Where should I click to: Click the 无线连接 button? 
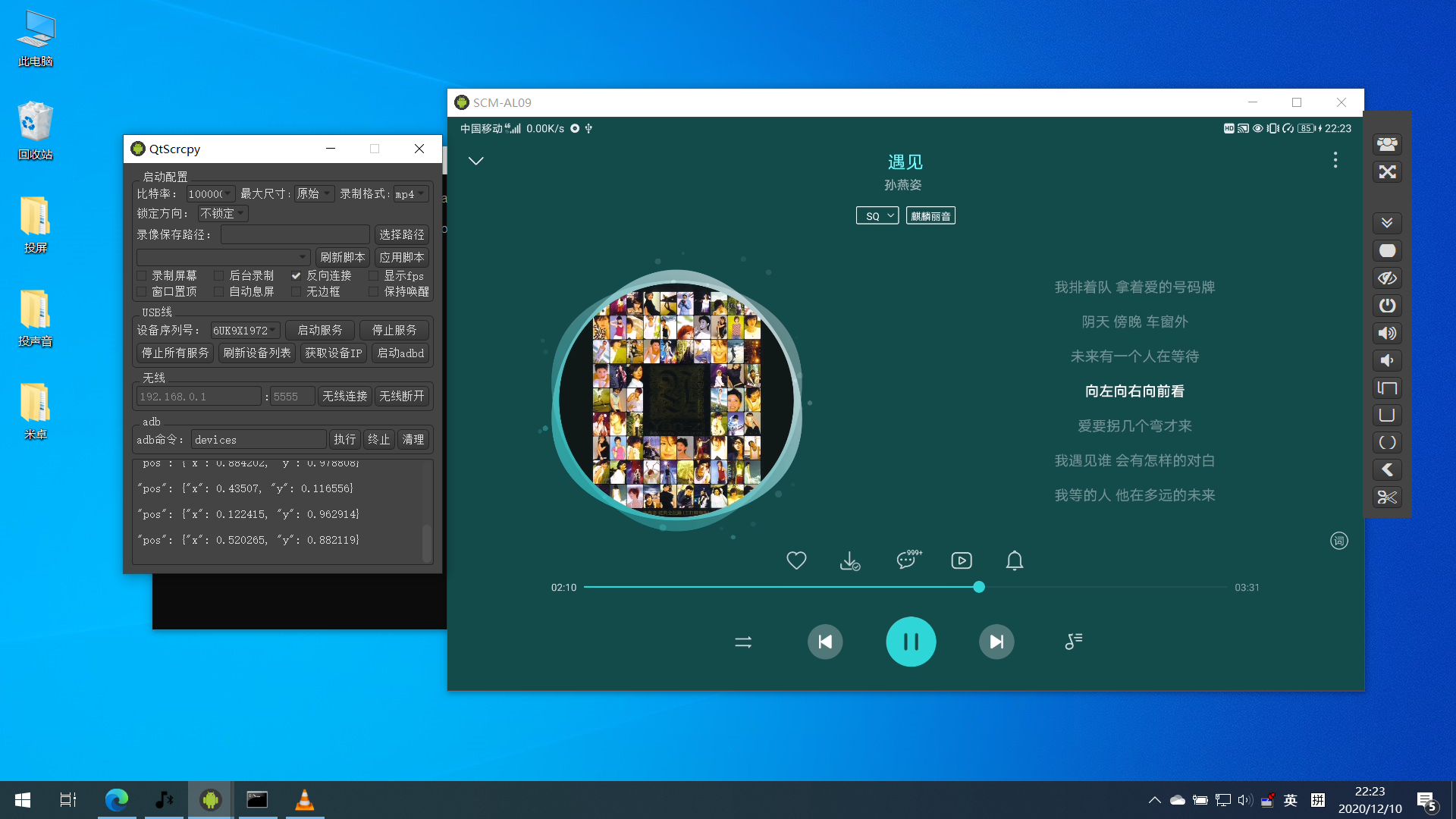[345, 397]
